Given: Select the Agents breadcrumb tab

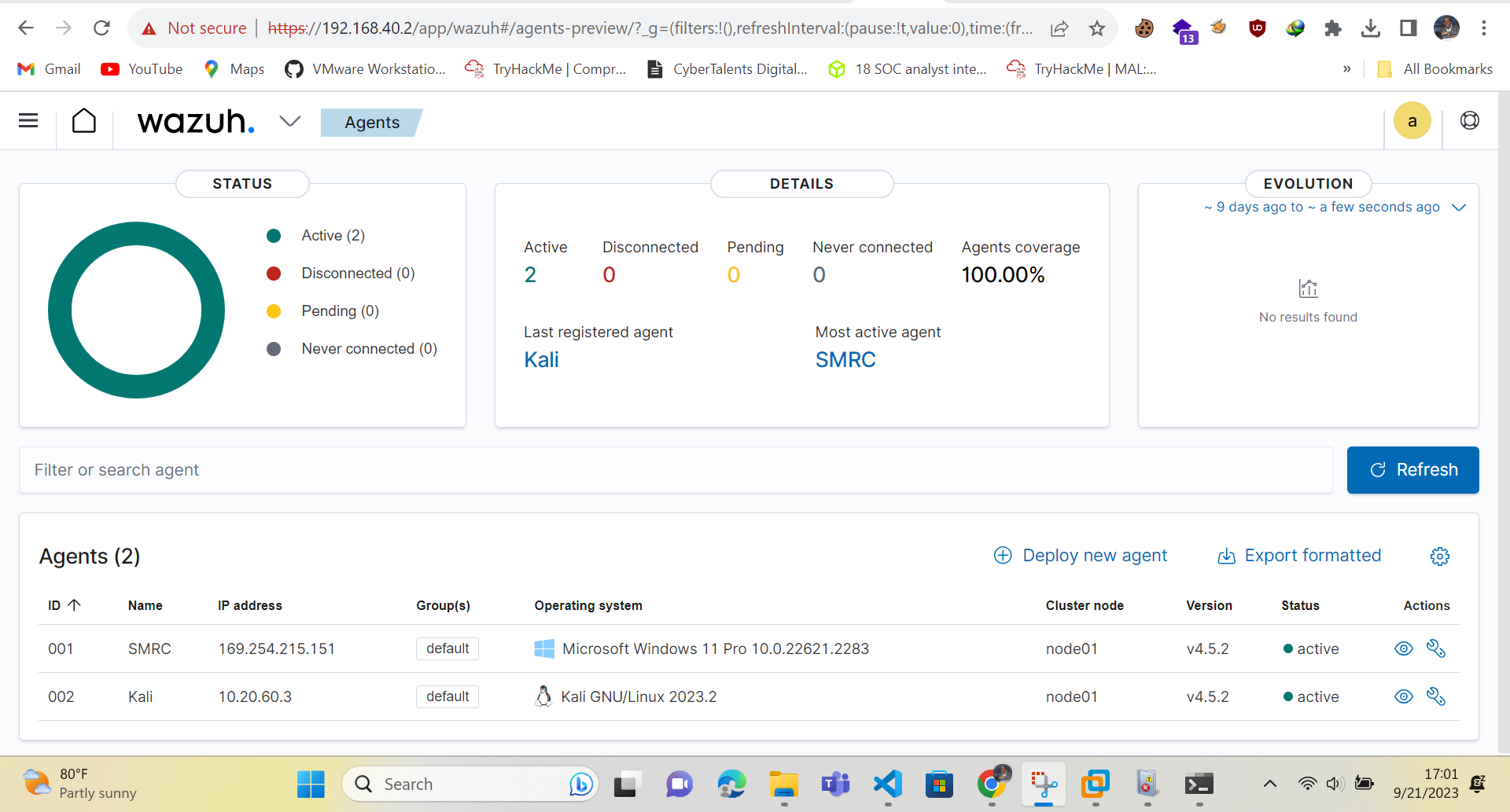Looking at the screenshot, I should coord(372,123).
